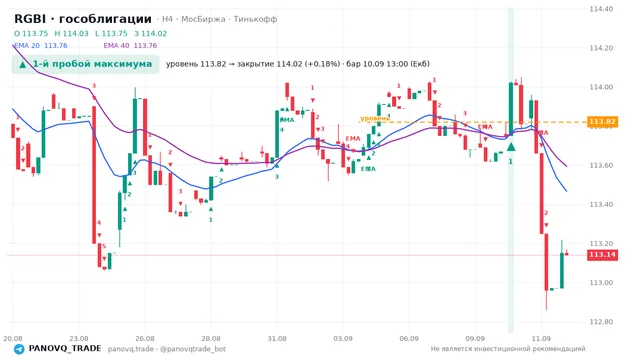Click the 'H 114.03' high value
640x360 pixels.
pos(71,33)
